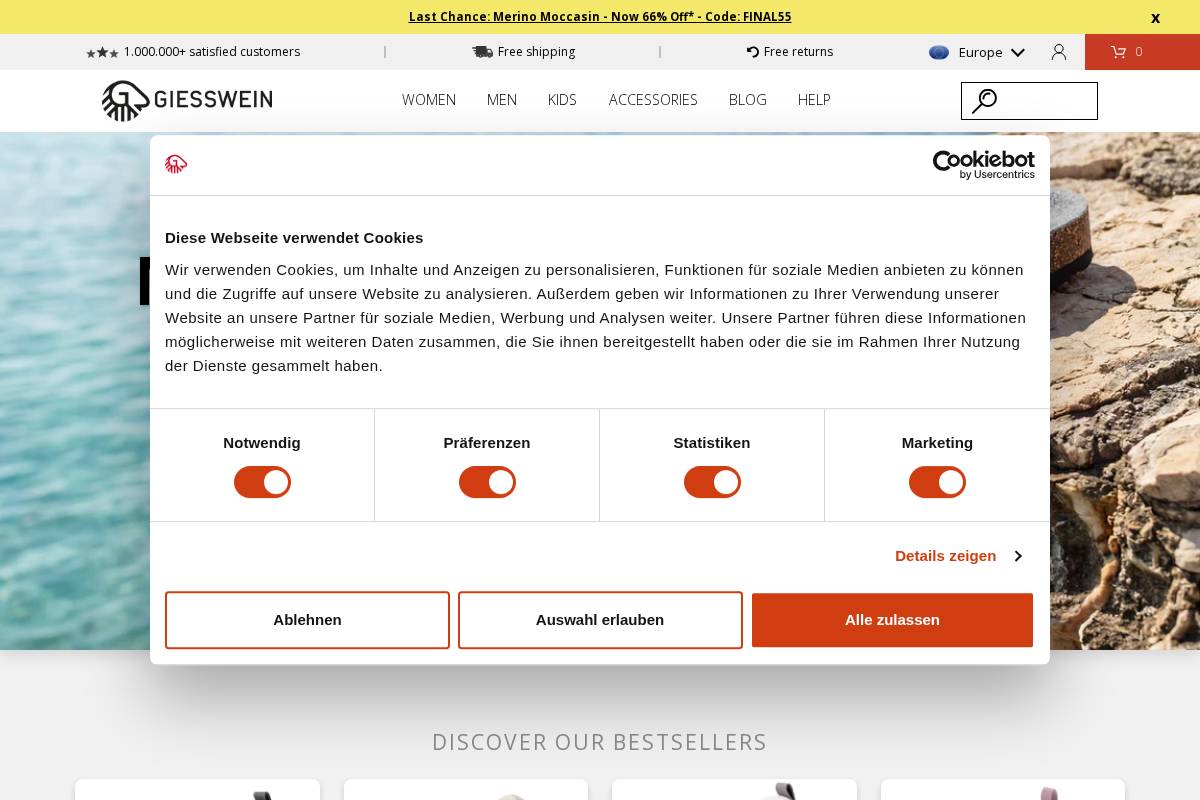This screenshot has height=800, width=1200.
Task: Toggle the Notwendig cookie switch
Action: [x=262, y=482]
